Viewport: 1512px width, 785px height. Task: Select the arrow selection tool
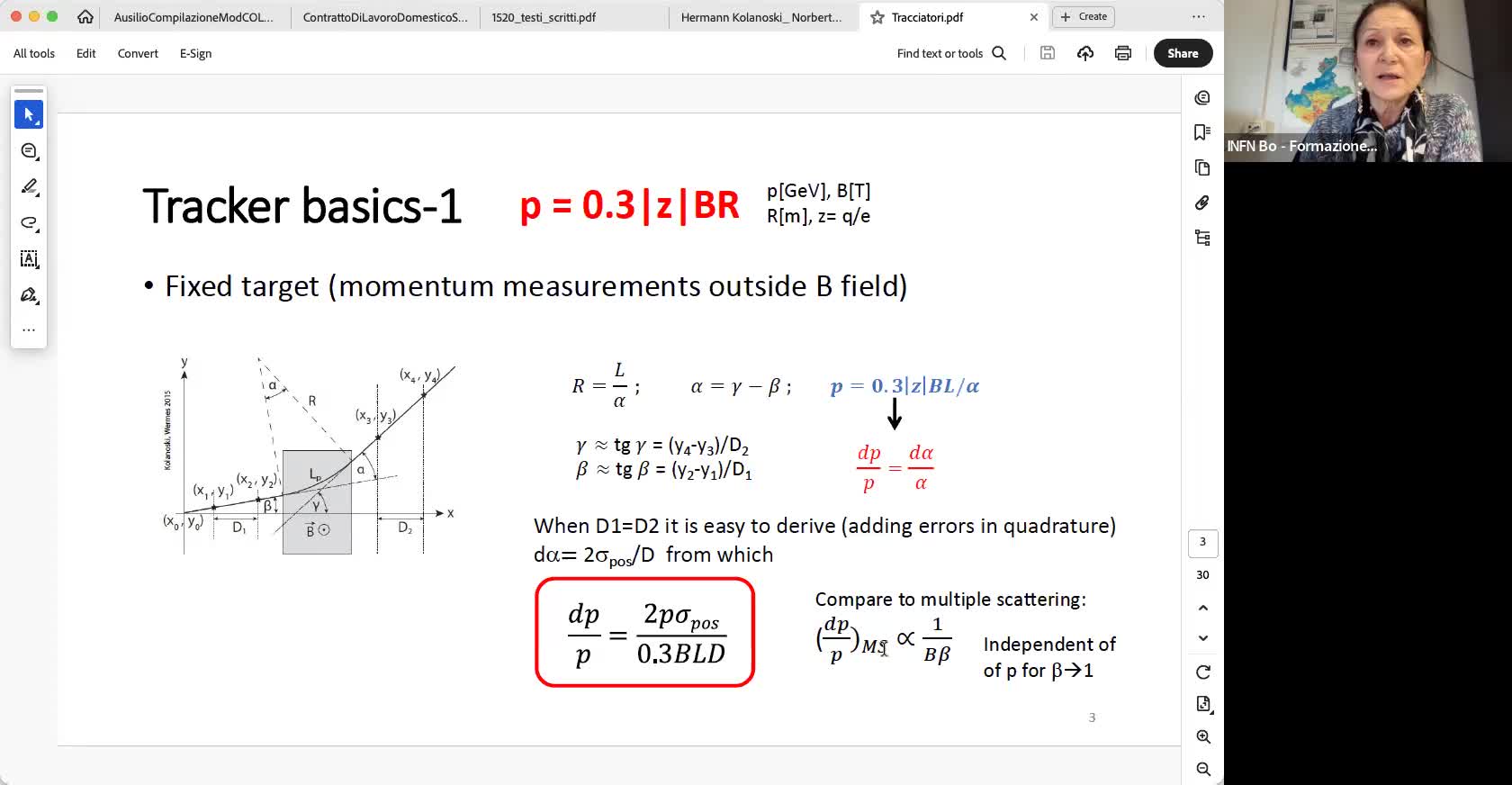[x=29, y=115]
